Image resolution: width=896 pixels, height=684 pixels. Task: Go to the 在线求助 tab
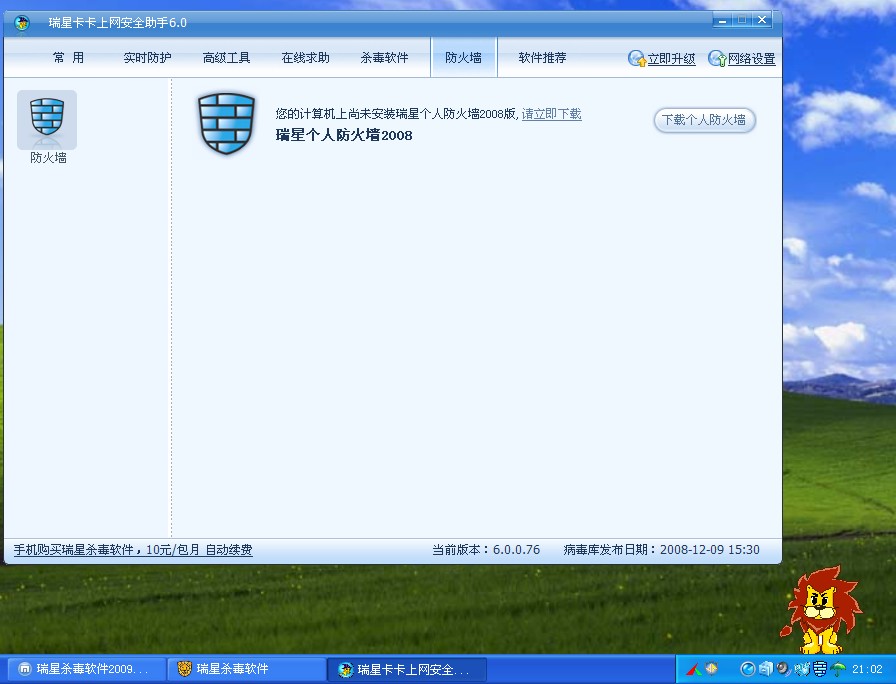click(305, 58)
